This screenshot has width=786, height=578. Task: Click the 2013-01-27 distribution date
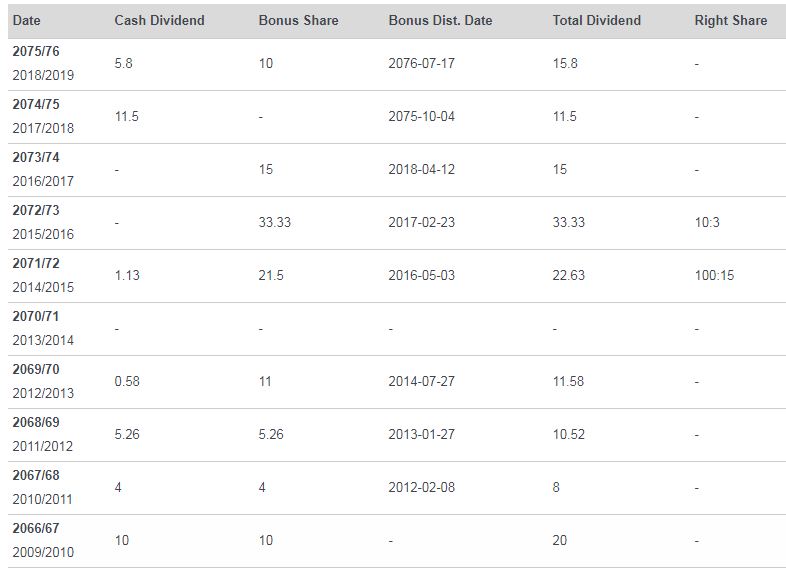pyautogui.click(x=422, y=434)
